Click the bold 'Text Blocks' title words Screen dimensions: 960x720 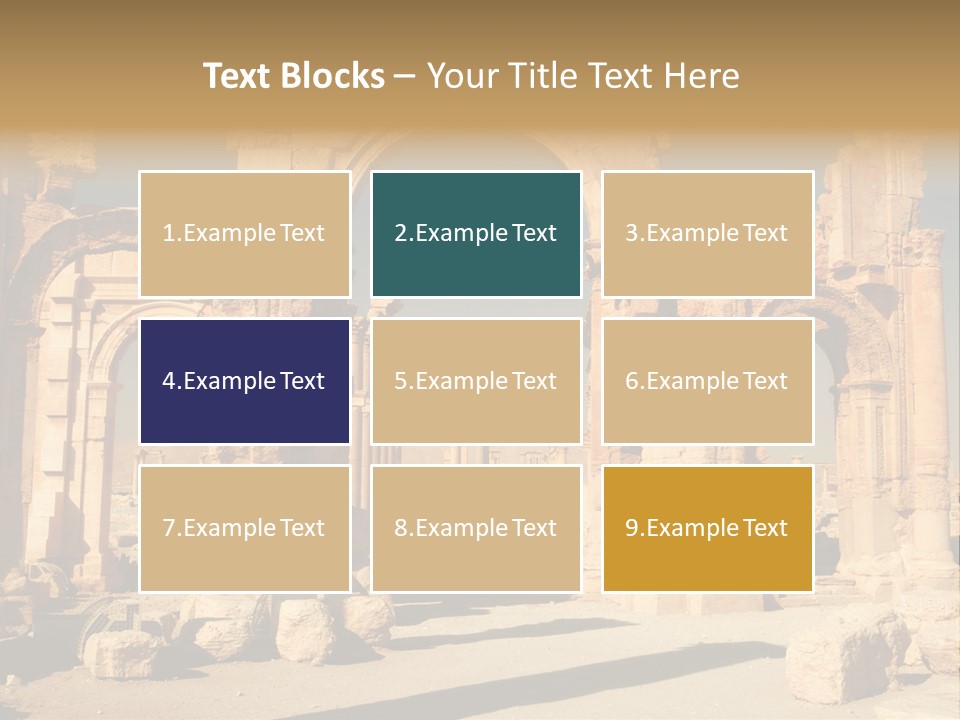tap(293, 76)
